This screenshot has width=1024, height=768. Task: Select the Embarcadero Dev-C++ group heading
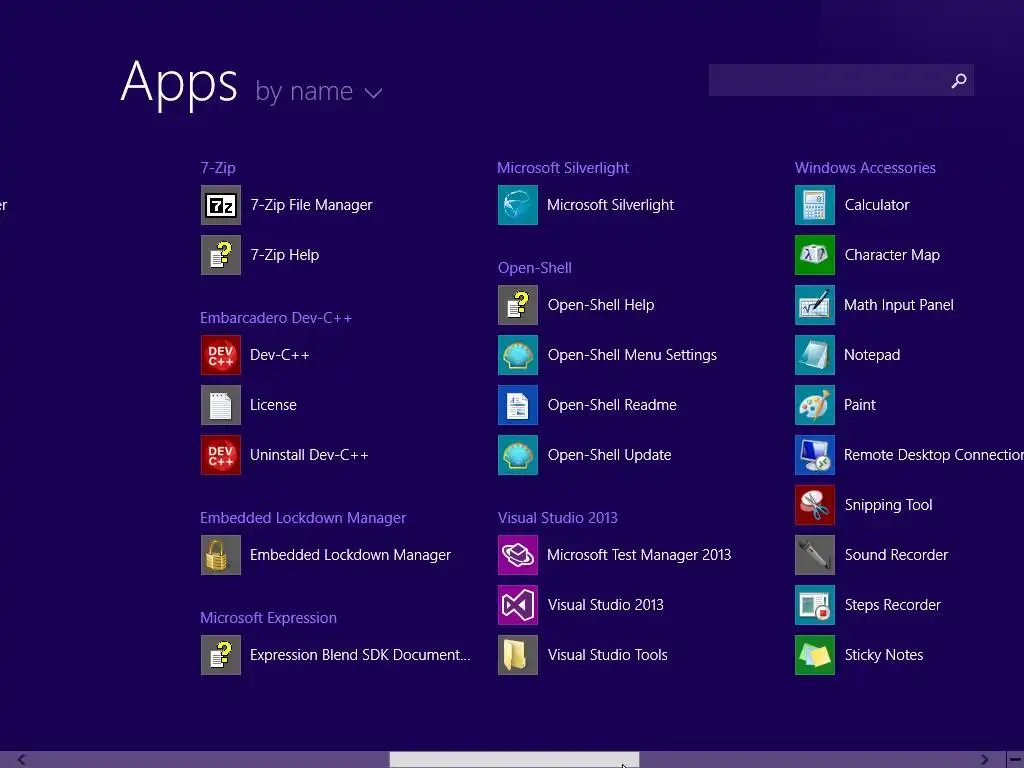coord(276,318)
